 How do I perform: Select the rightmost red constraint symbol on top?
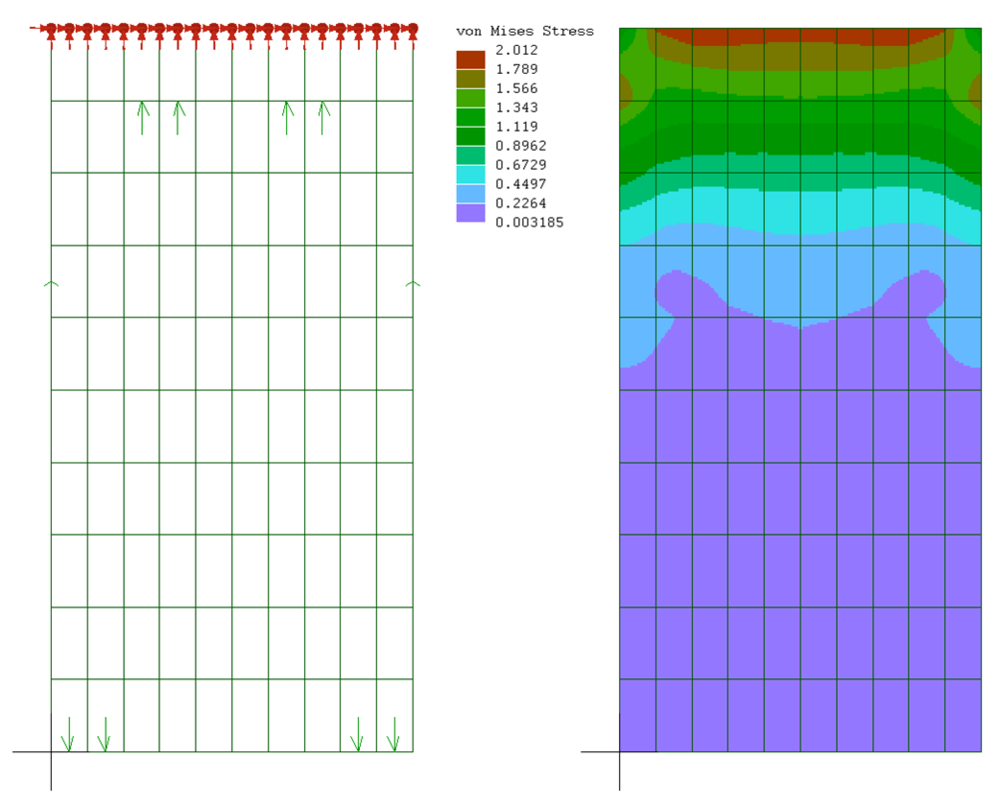[x=411, y=32]
